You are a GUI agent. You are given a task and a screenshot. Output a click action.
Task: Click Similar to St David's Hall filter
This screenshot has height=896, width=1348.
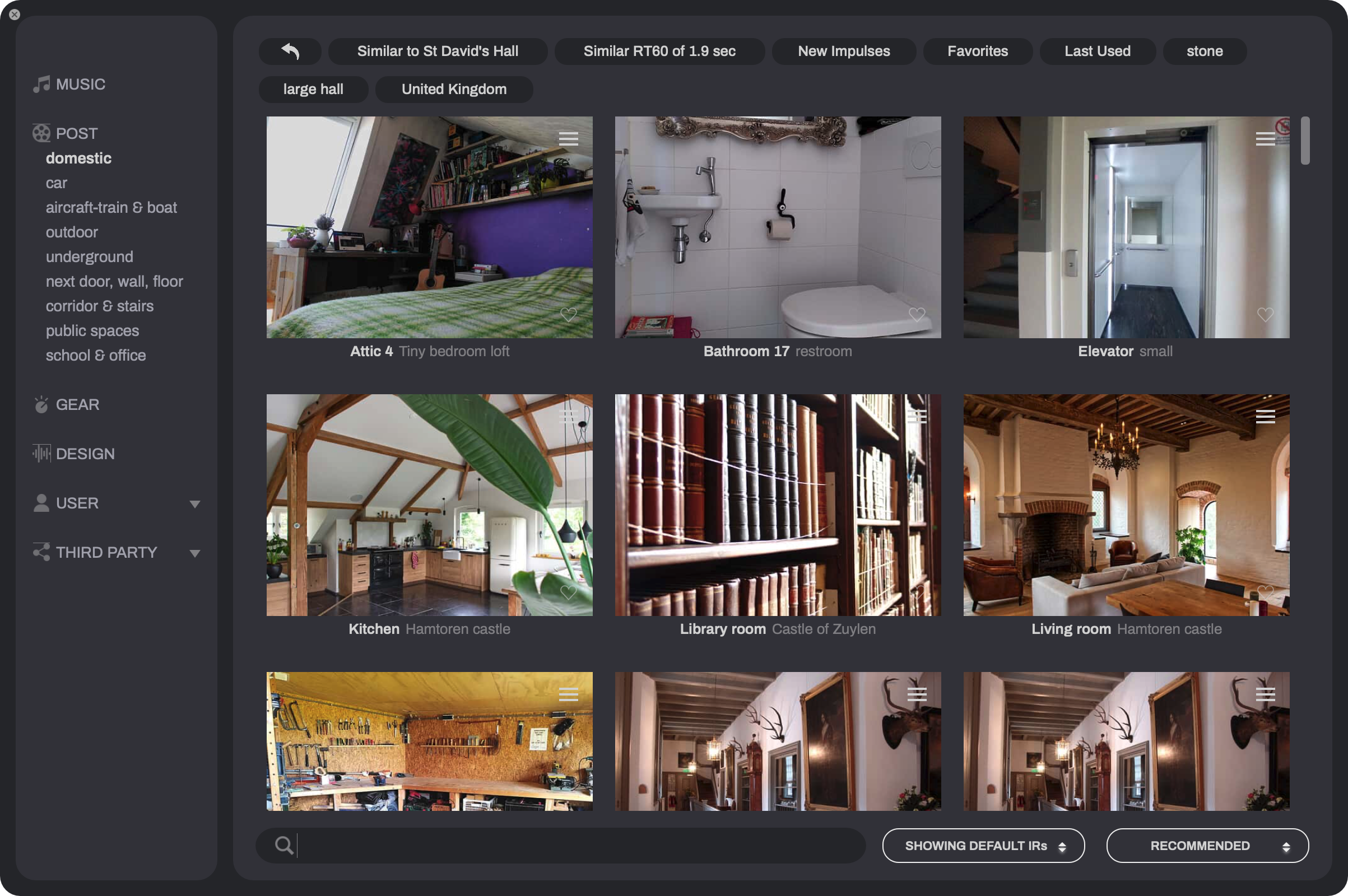click(438, 52)
